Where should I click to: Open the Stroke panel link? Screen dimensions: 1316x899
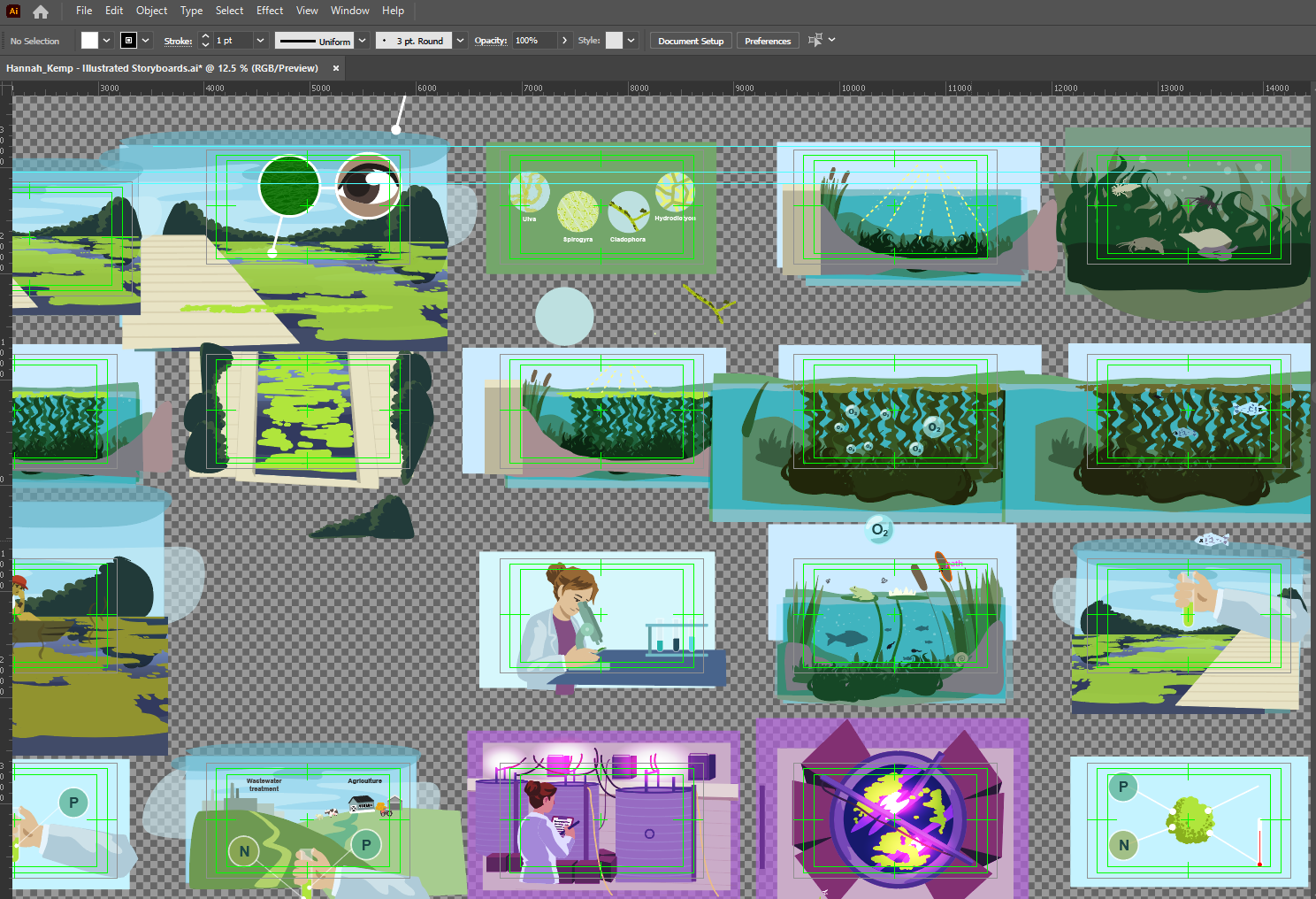178,41
